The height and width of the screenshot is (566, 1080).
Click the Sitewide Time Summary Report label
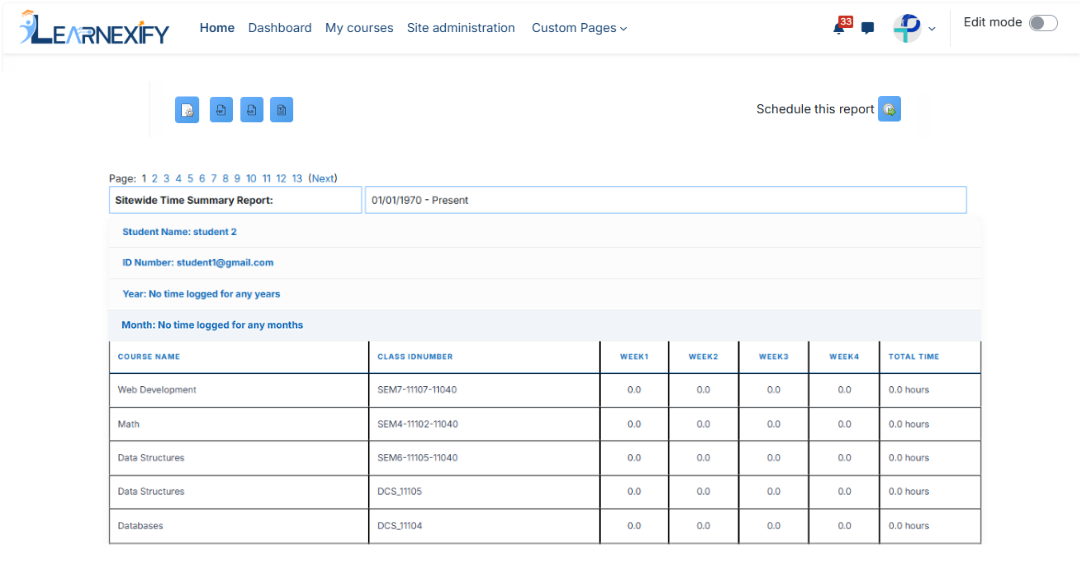(x=194, y=200)
